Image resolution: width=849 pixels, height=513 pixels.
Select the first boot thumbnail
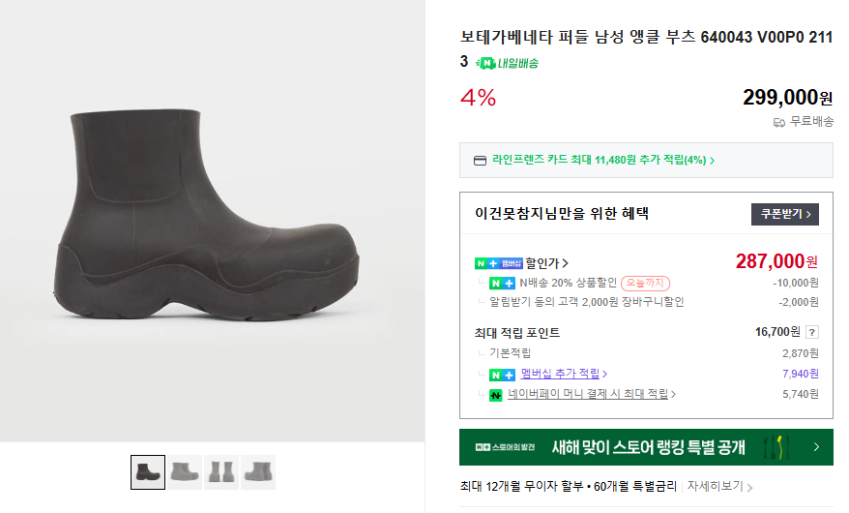pos(148,472)
